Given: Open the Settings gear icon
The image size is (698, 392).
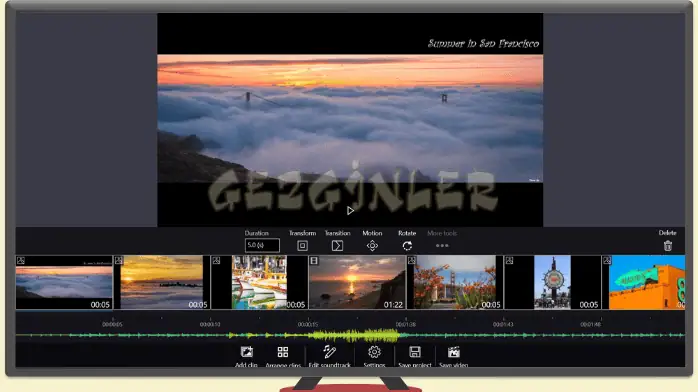Looking at the screenshot, I should (374, 352).
